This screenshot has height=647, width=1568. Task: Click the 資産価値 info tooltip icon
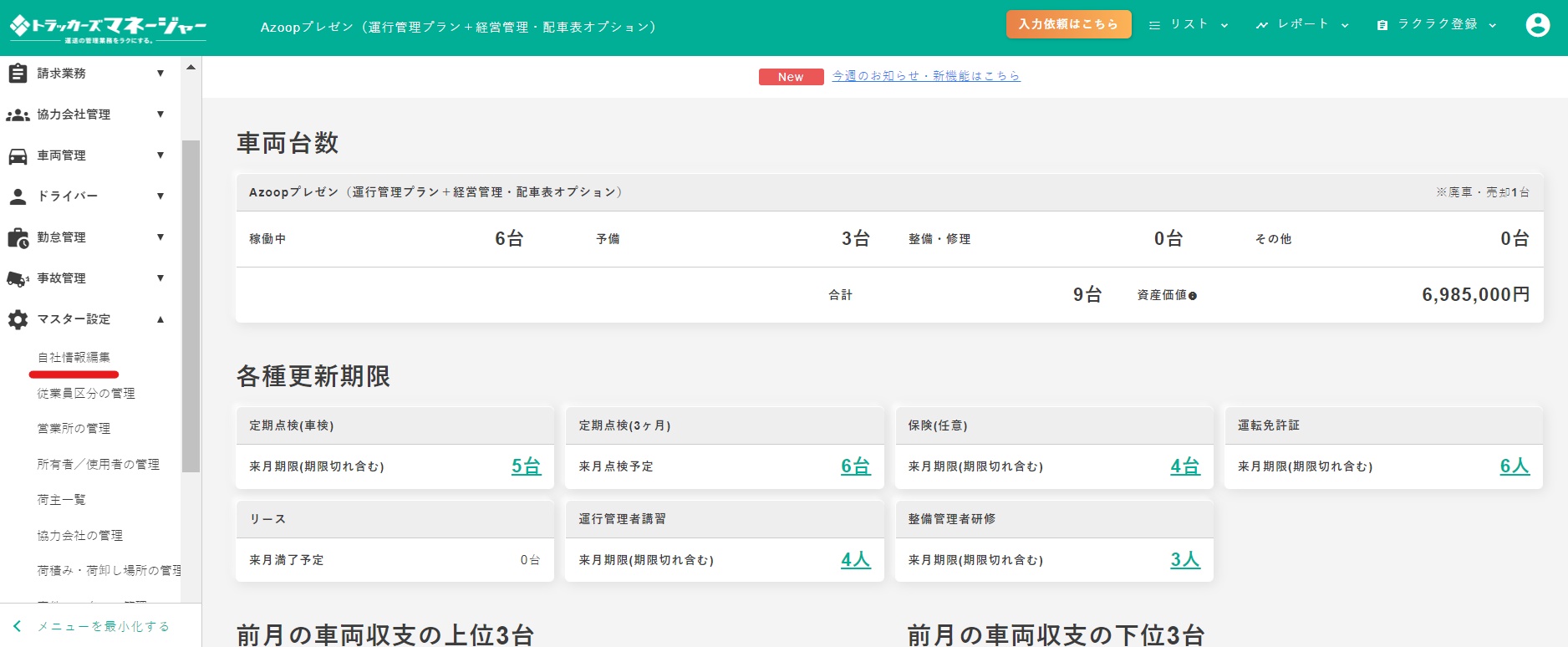click(1193, 296)
